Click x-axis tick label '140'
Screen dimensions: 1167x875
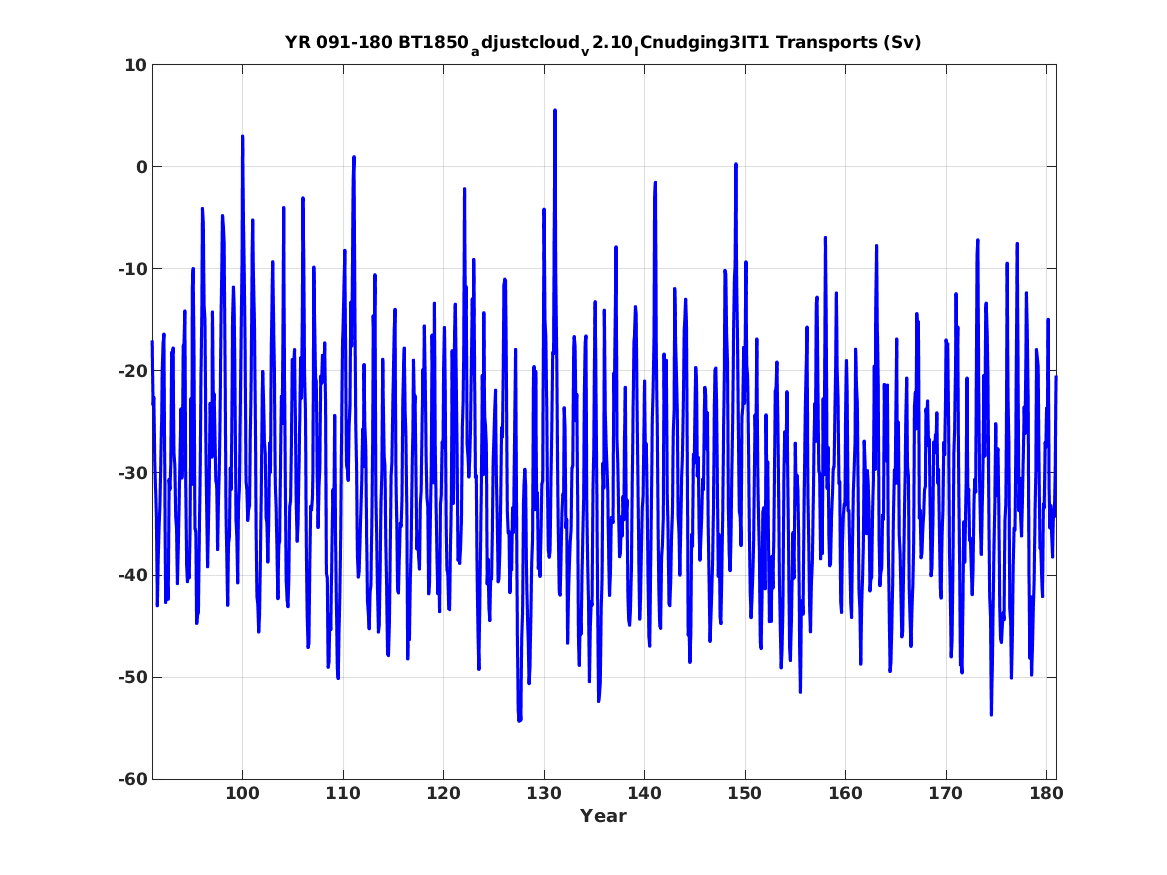(645, 794)
